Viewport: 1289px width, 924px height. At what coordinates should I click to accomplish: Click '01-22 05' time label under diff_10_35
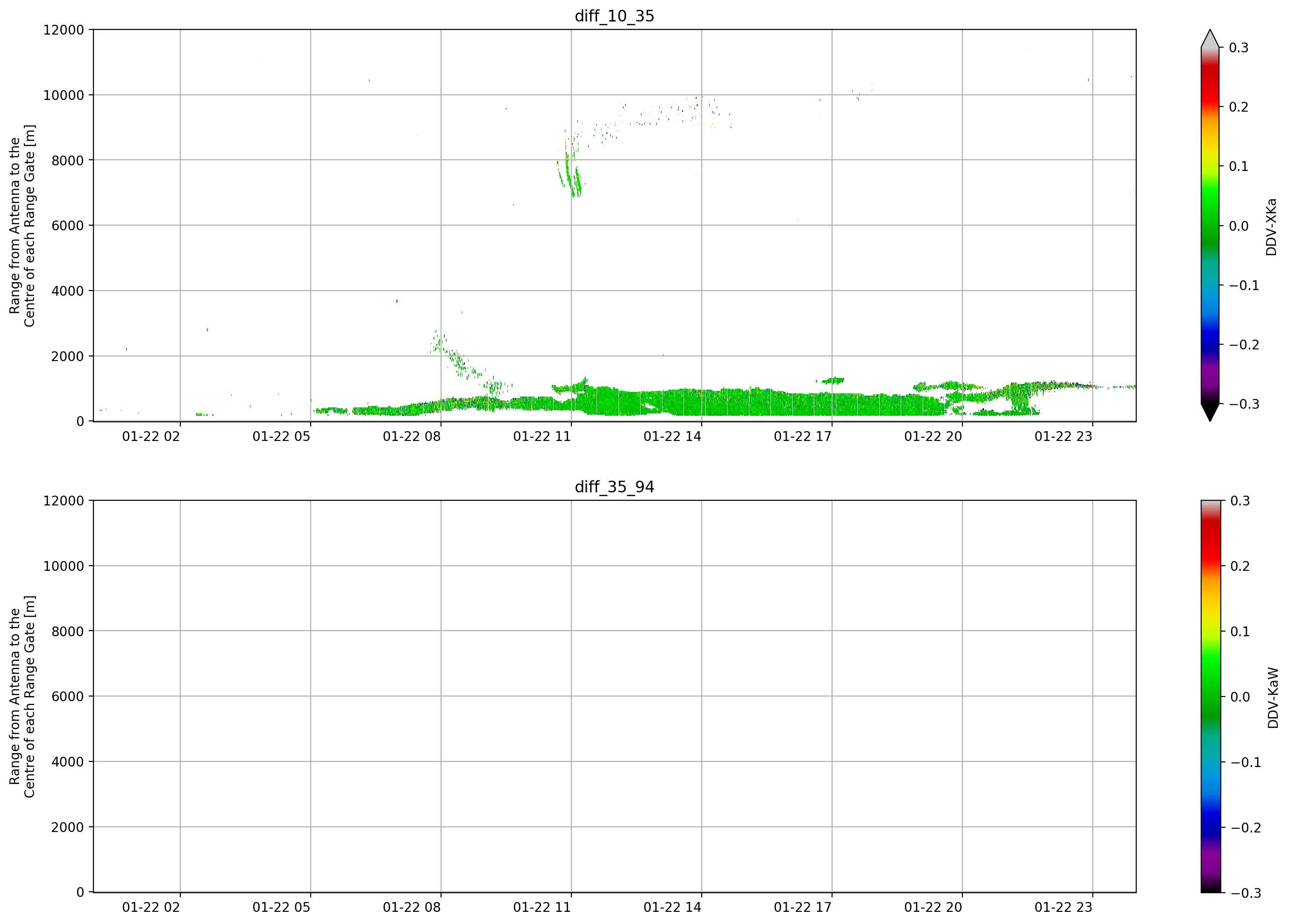[x=281, y=436]
